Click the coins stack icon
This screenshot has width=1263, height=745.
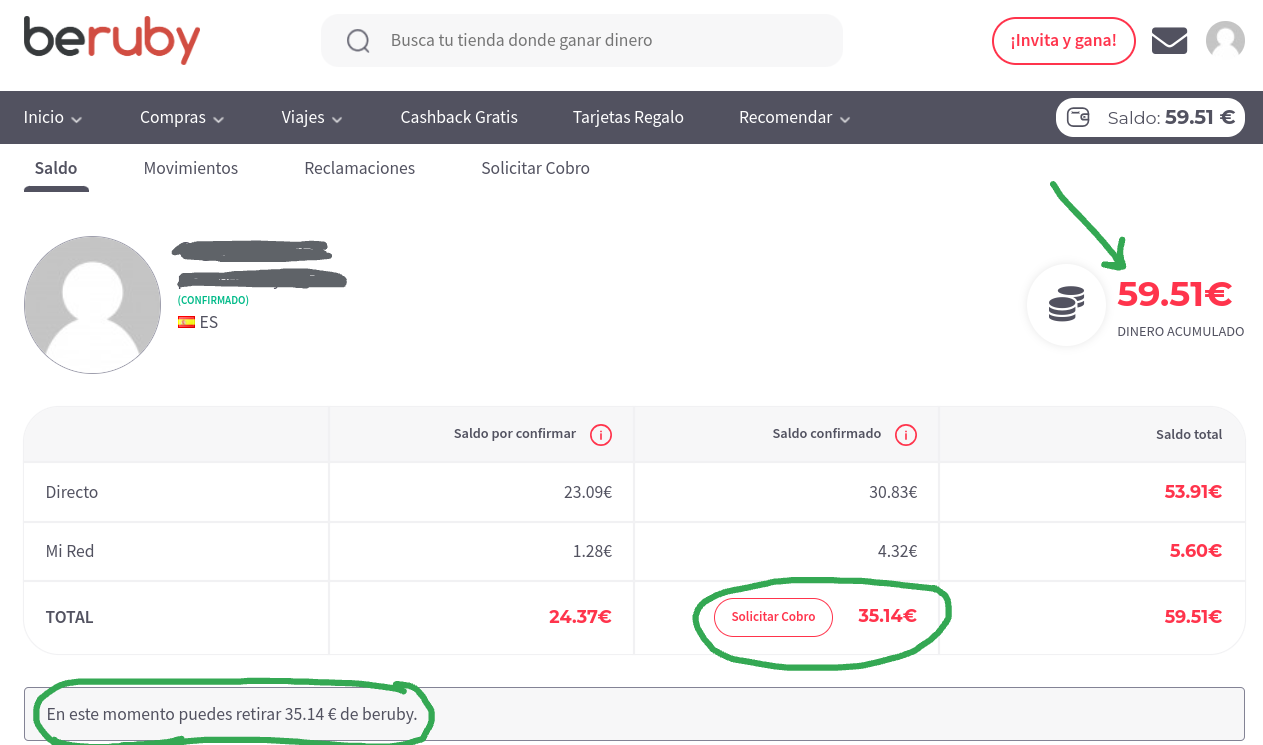click(x=1066, y=304)
